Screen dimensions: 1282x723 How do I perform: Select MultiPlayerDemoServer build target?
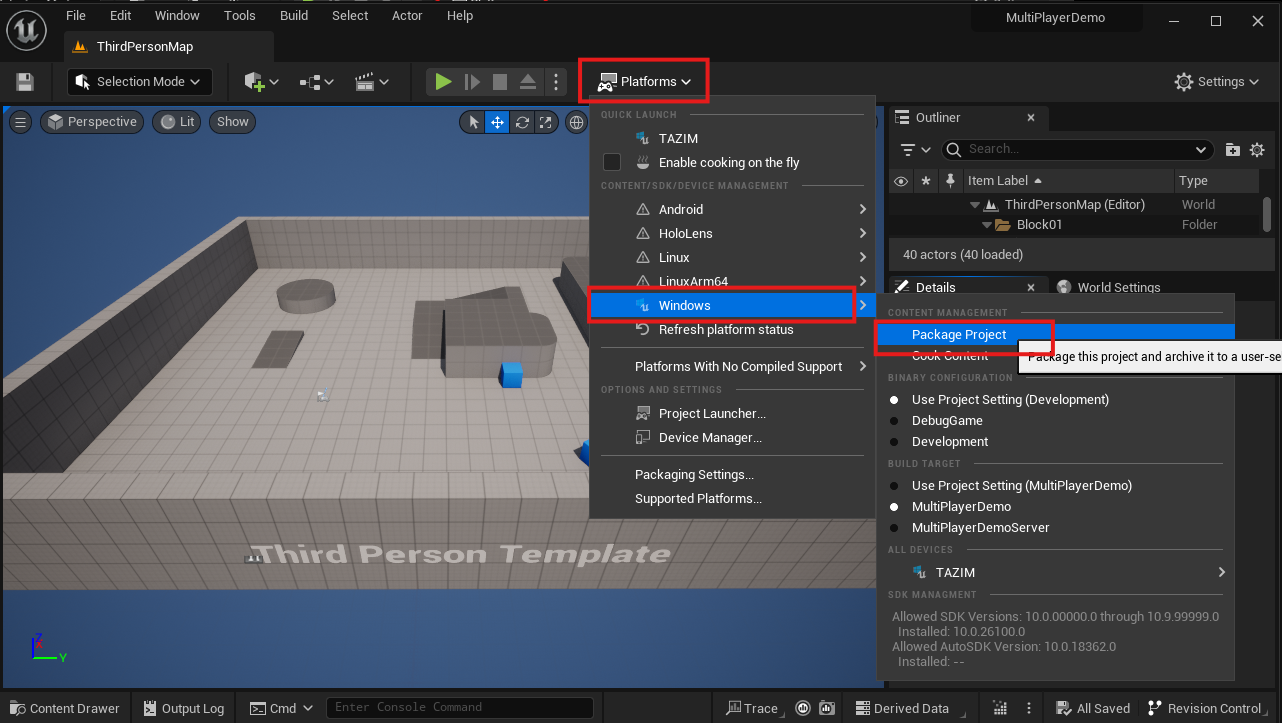point(980,528)
